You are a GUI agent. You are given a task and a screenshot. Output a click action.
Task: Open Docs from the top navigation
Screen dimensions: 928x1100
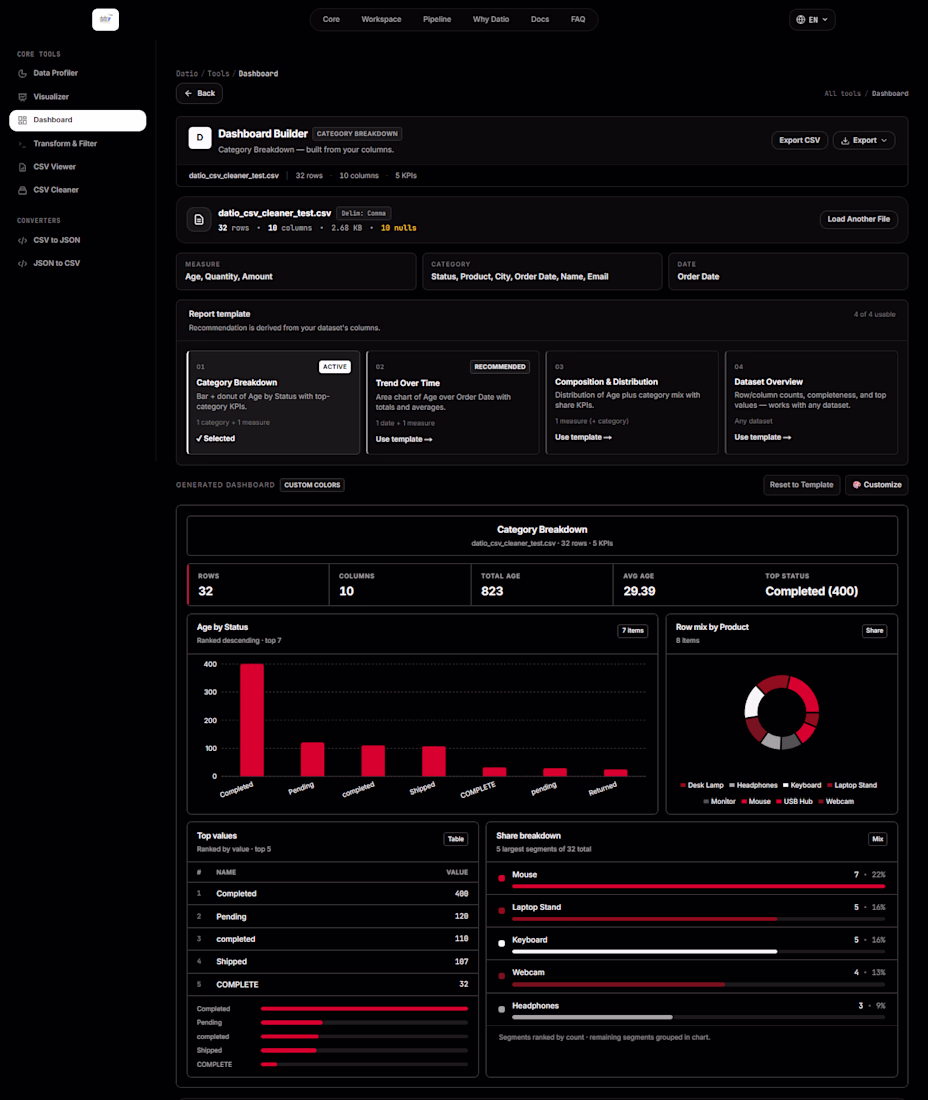(x=540, y=20)
